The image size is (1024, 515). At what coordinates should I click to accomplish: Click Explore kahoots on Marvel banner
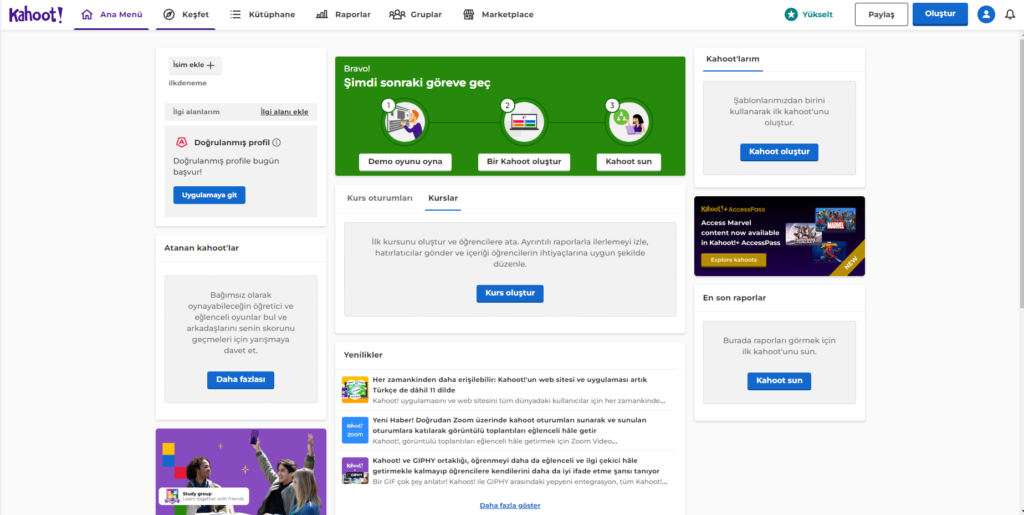click(733, 260)
